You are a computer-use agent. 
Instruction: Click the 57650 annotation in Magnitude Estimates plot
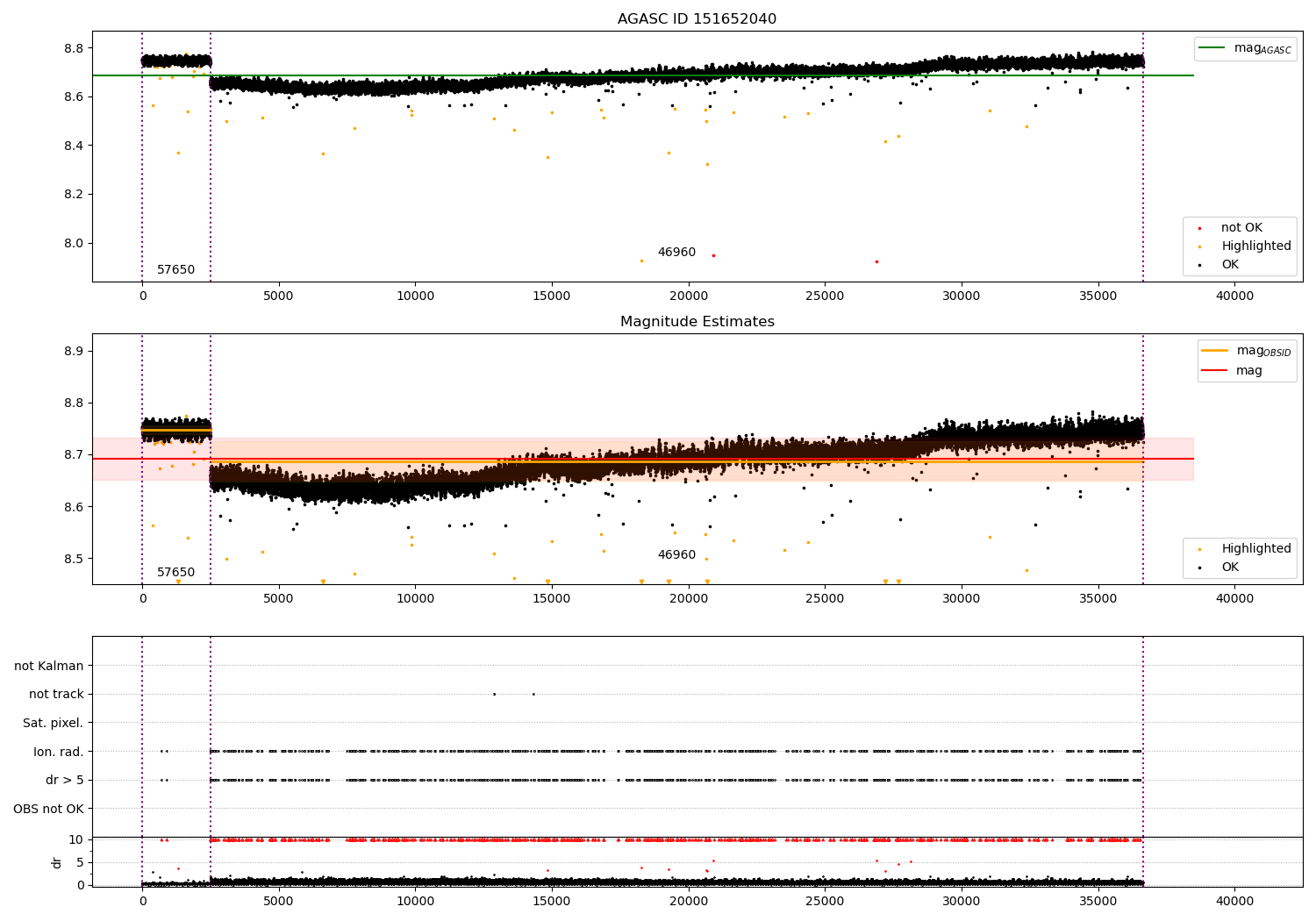click(175, 573)
